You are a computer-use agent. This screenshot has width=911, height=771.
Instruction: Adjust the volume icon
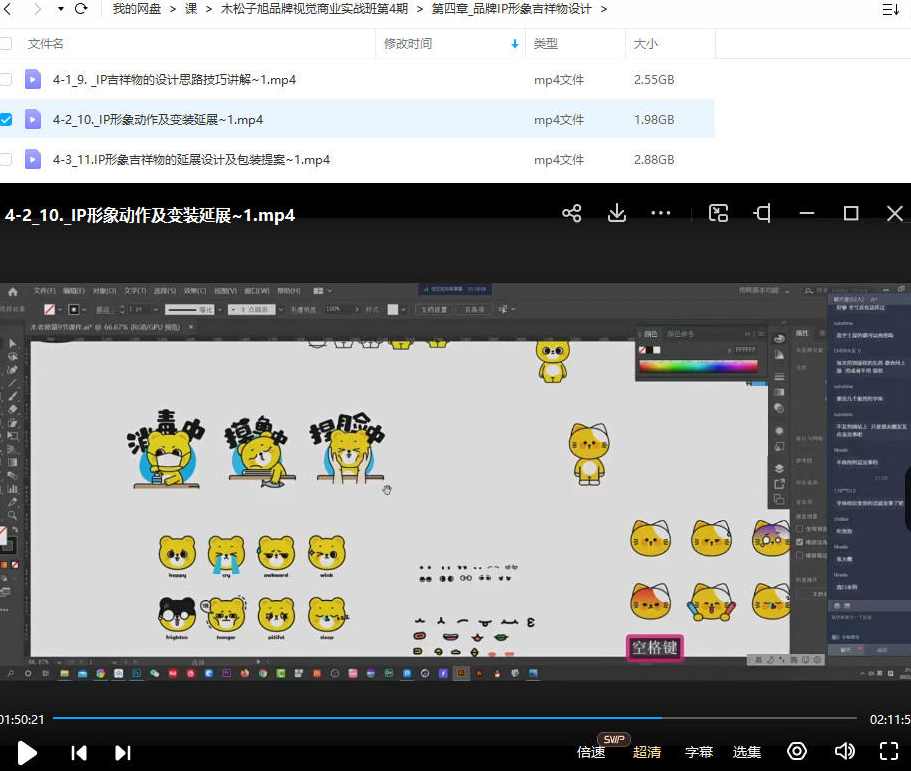(x=844, y=751)
